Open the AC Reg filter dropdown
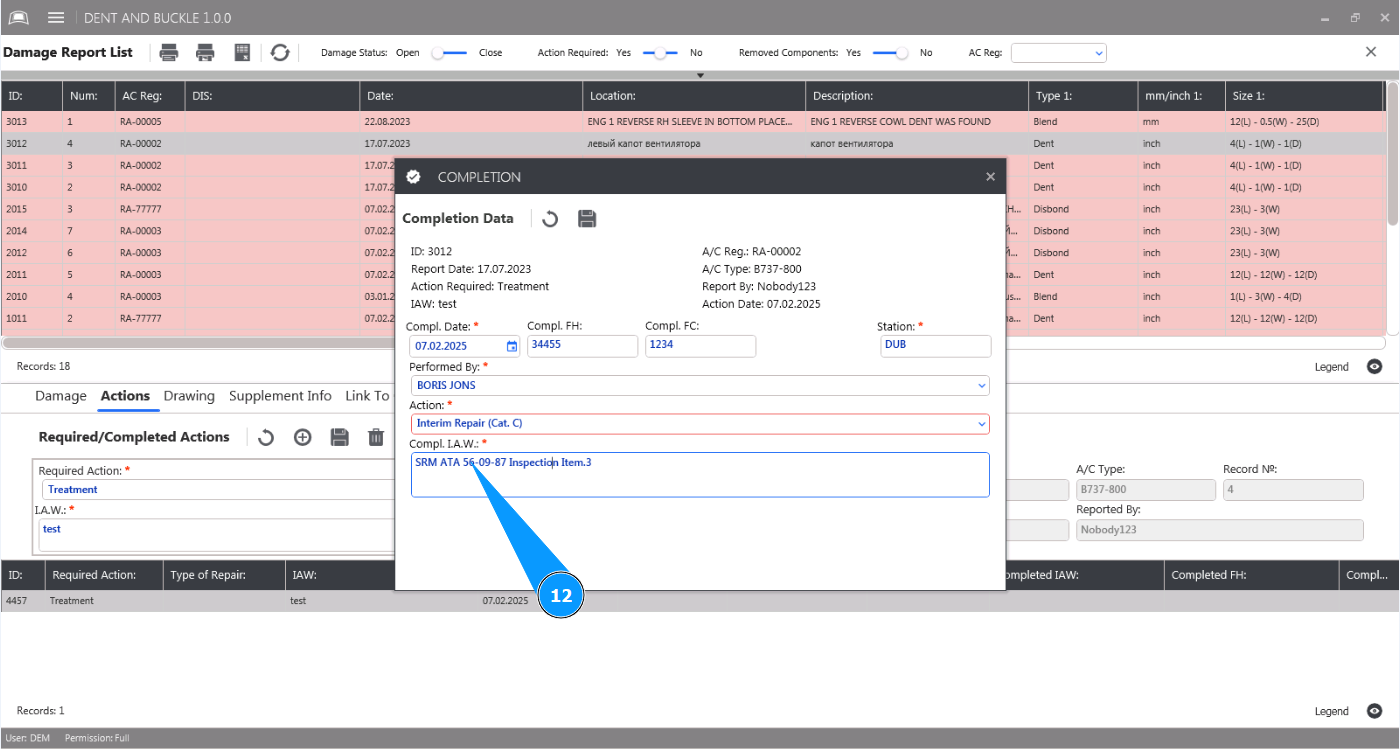1400x749 pixels. (x=1059, y=53)
